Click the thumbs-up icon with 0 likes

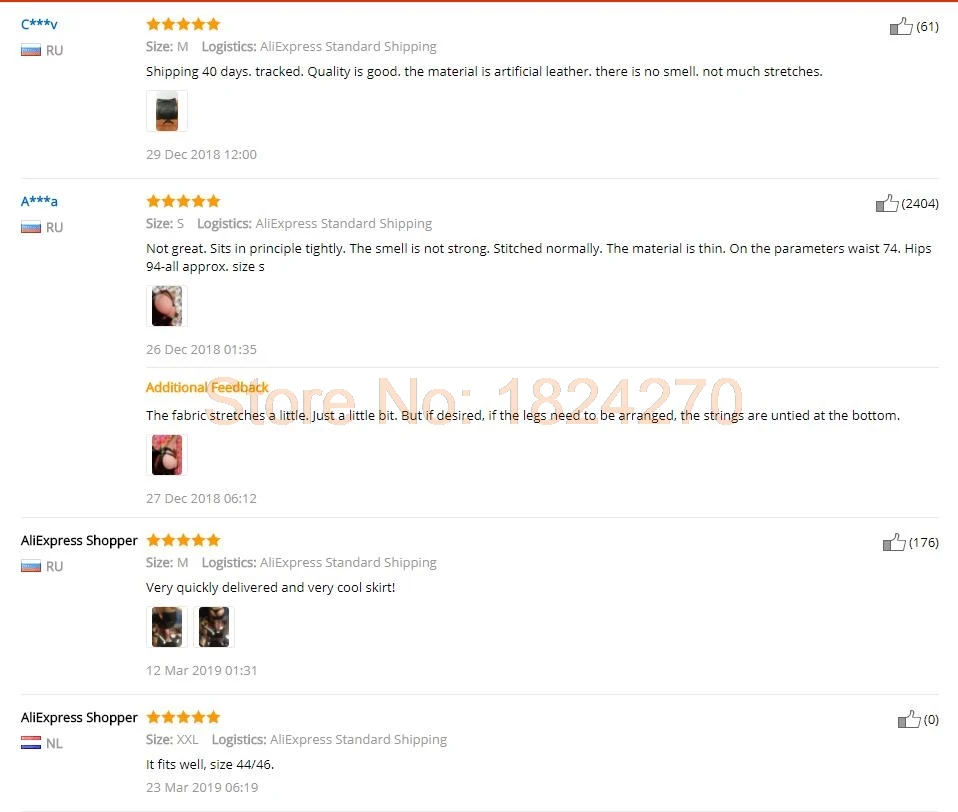click(x=909, y=719)
